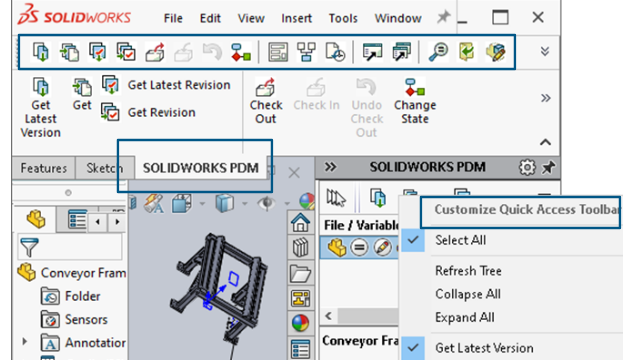Click the Appearances color ball icon

click(300, 323)
